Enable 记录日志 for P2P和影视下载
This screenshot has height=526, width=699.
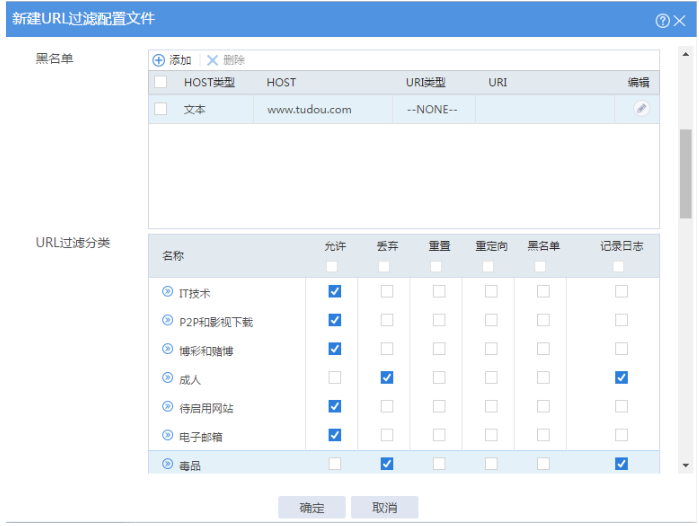[621, 320]
